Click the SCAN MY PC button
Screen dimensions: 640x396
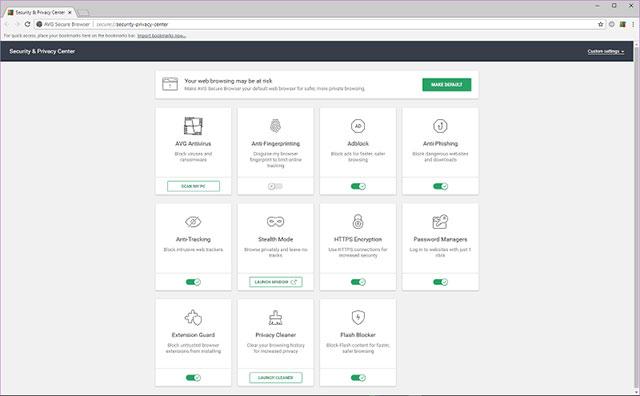[193, 186]
